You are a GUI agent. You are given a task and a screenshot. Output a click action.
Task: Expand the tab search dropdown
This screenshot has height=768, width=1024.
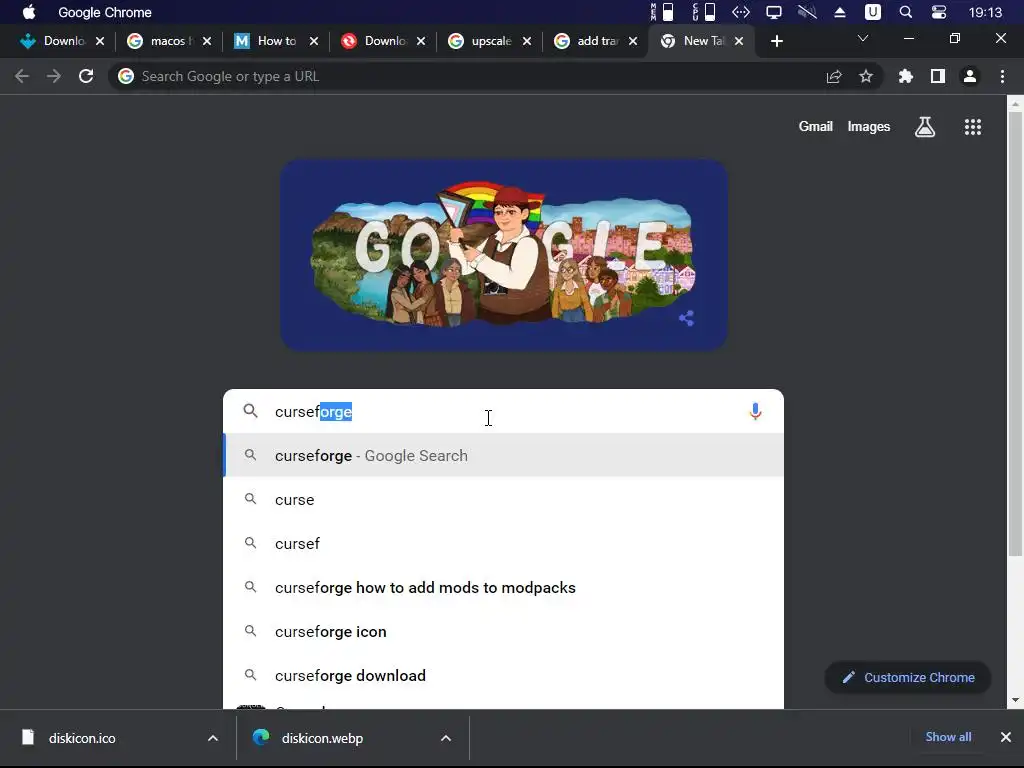tap(863, 39)
